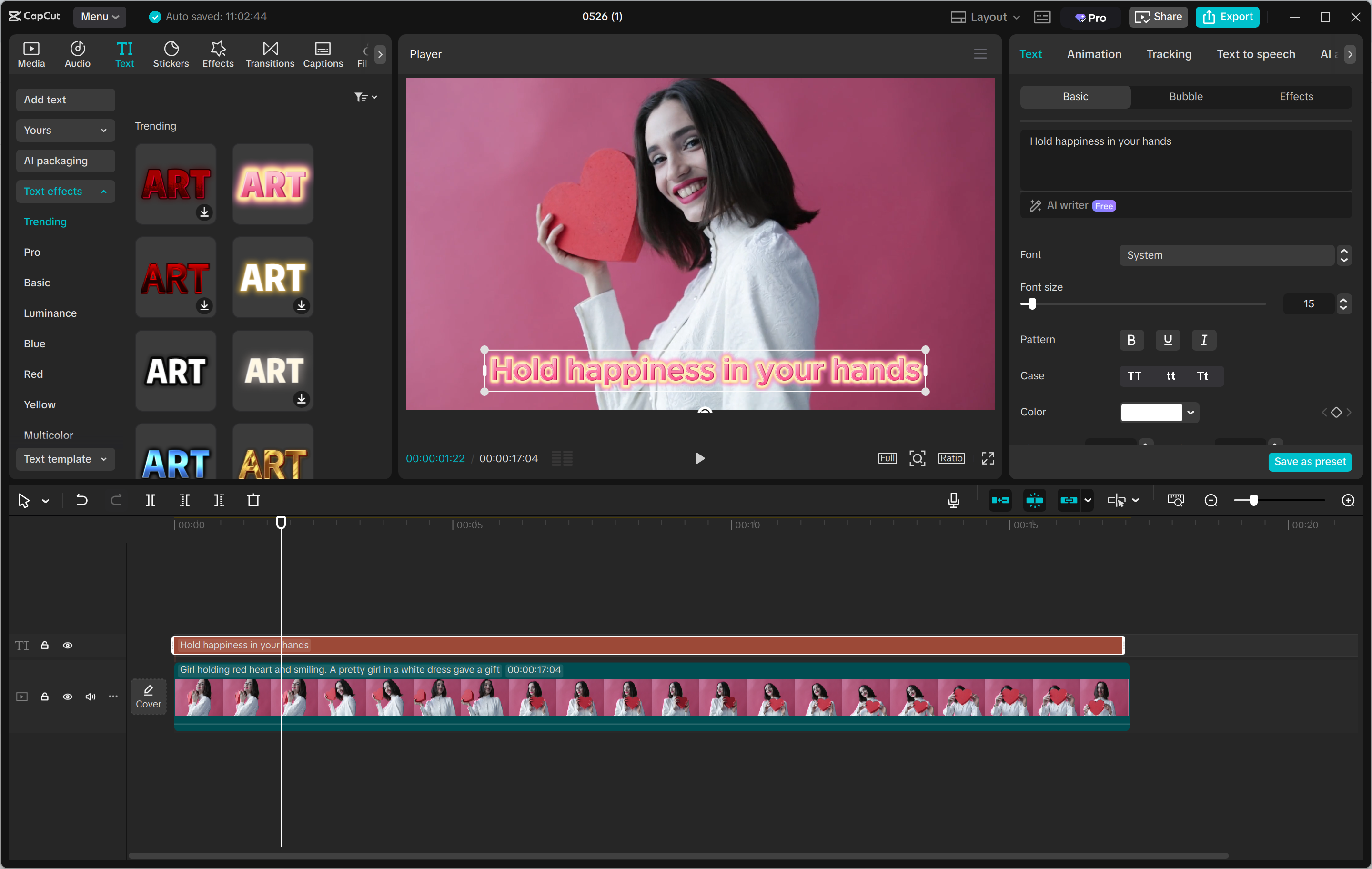Screen dimensions: 1372x869
Task: Delete the selected clip
Action: click(254, 500)
